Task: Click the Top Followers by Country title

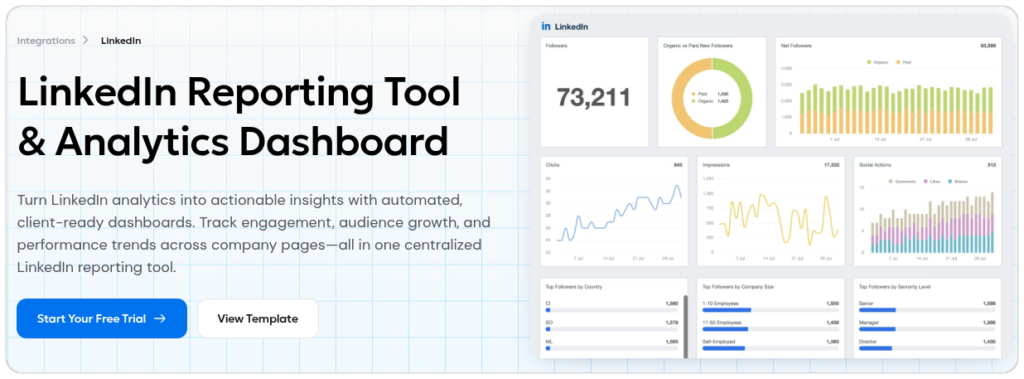Action: click(x=574, y=287)
